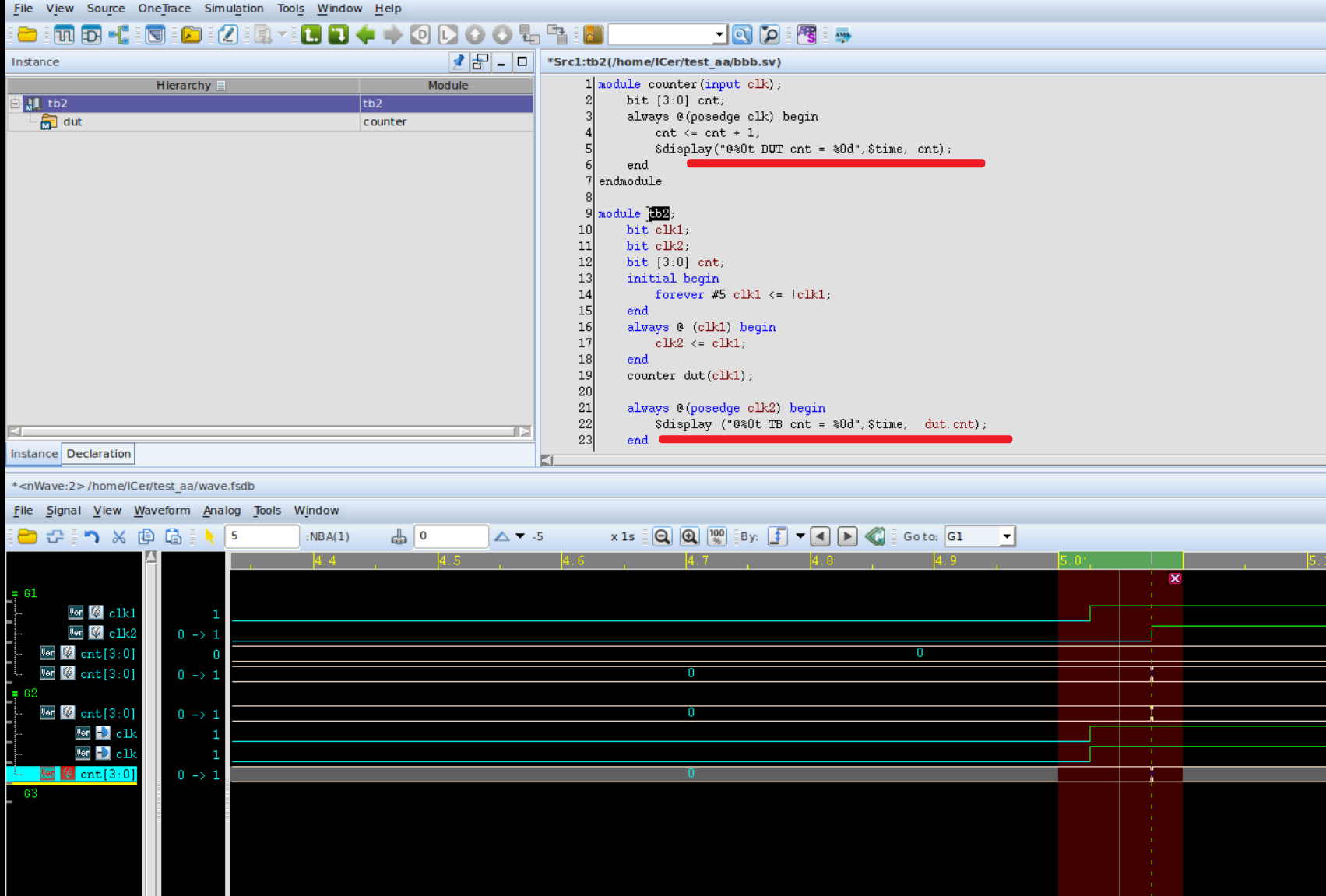
Task: Select the dut instance in hierarchy
Action: click(x=72, y=122)
